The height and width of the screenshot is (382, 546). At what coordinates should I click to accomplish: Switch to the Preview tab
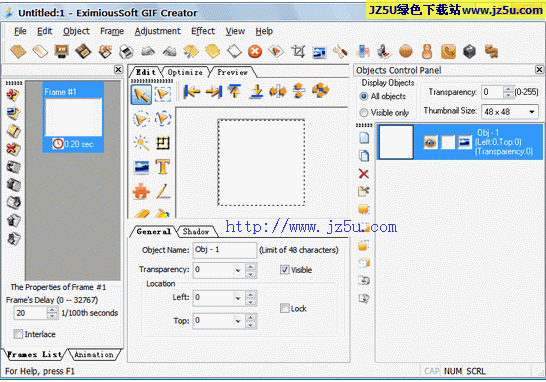232,72
